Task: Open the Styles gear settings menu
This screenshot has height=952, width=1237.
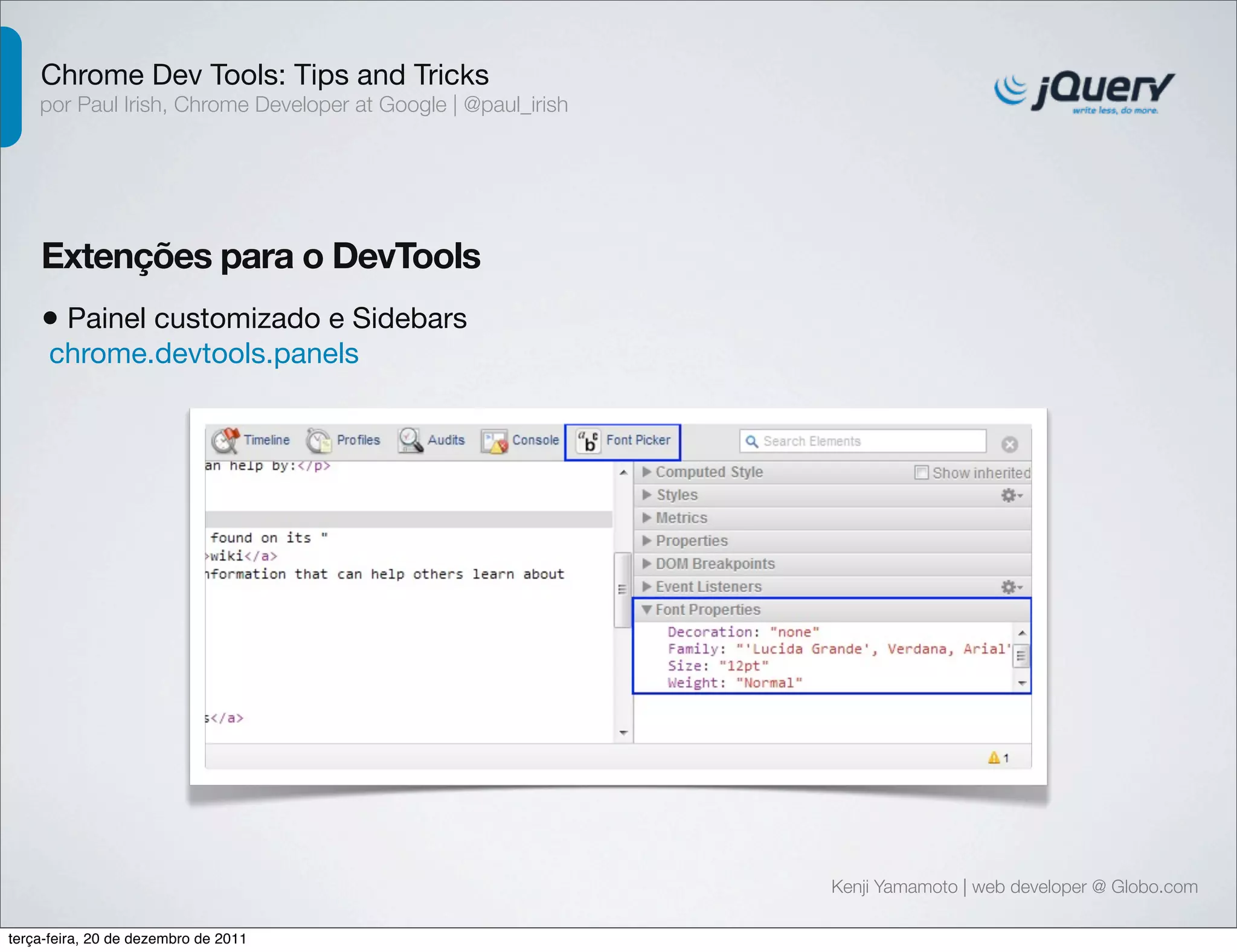Action: [x=1012, y=495]
